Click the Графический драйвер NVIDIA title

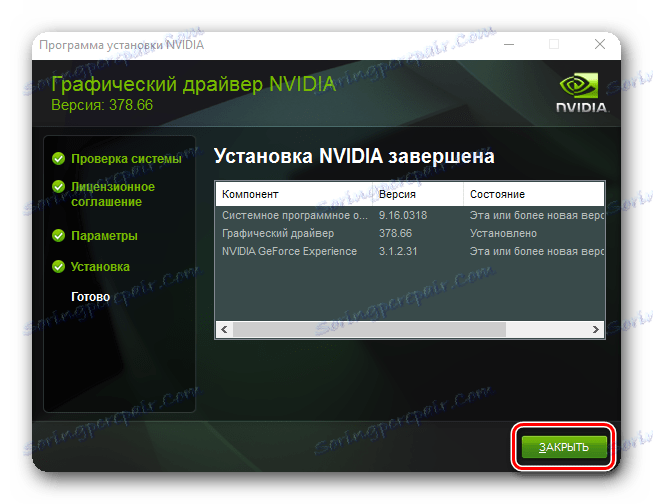pyautogui.click(x=193, y=85)
